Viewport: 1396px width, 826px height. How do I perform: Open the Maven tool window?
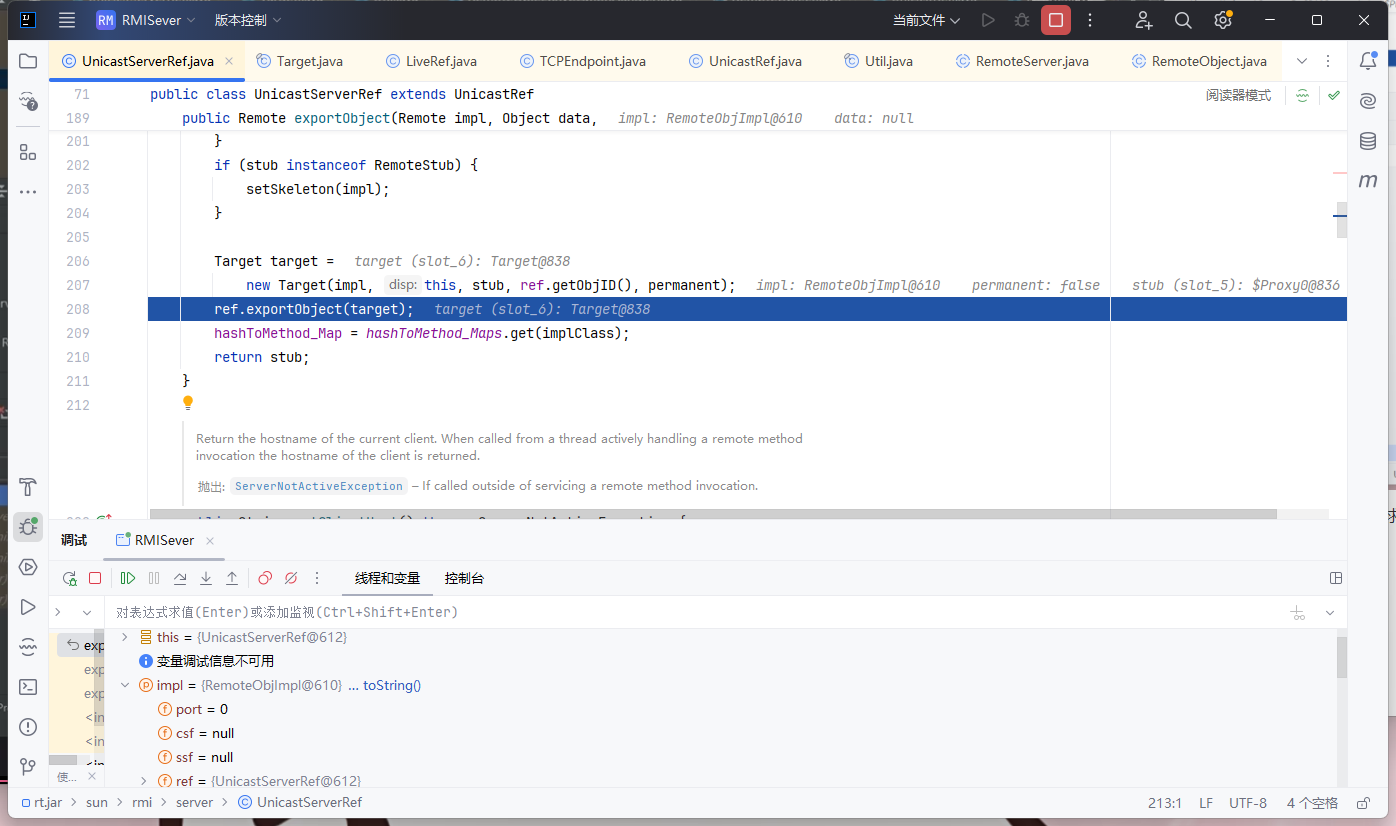point(1367,181)
